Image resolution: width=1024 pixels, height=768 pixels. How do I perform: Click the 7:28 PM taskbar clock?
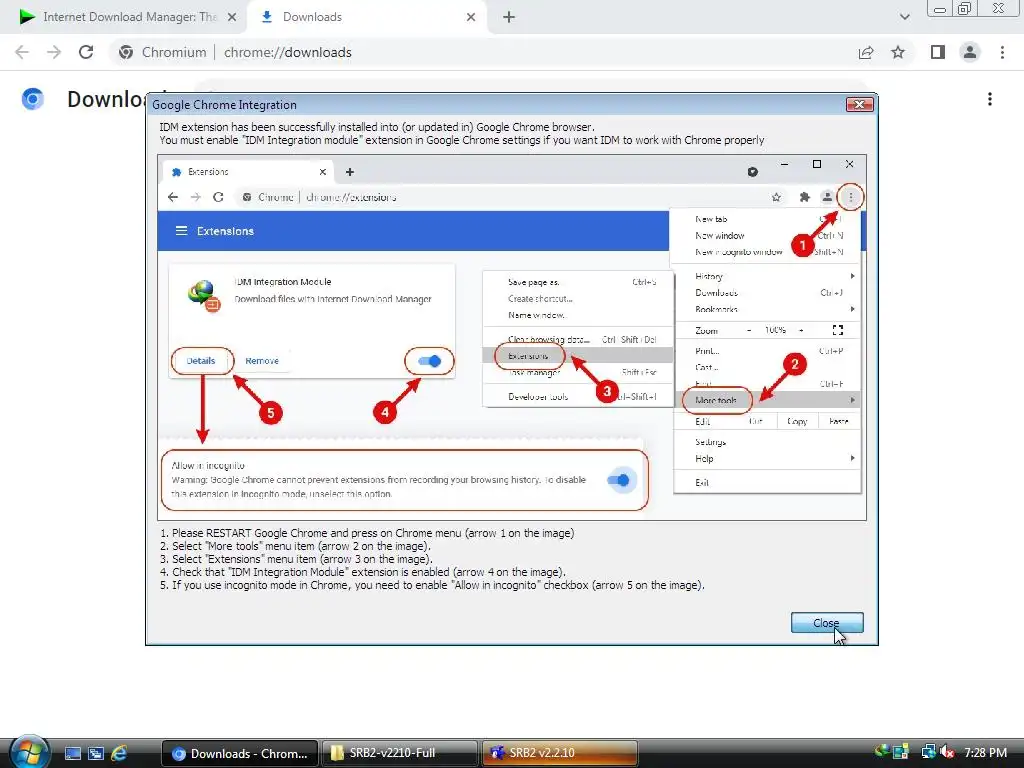click(985, 753)
